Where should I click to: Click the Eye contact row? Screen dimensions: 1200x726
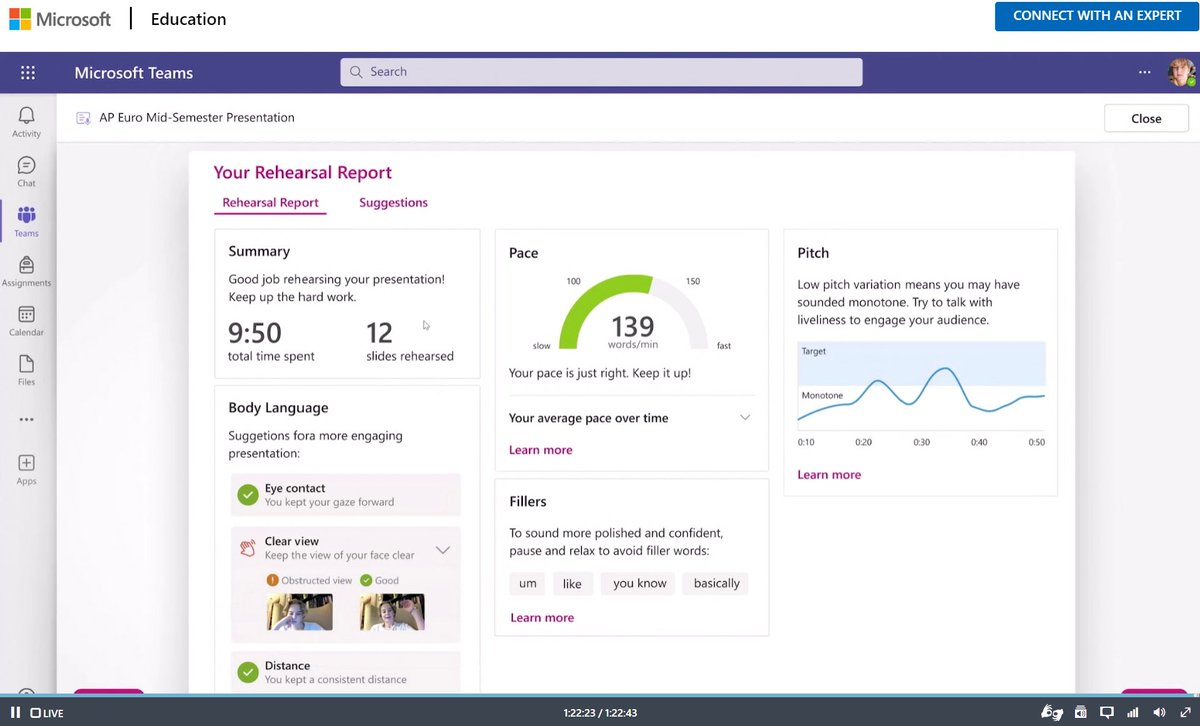[345, 495]
